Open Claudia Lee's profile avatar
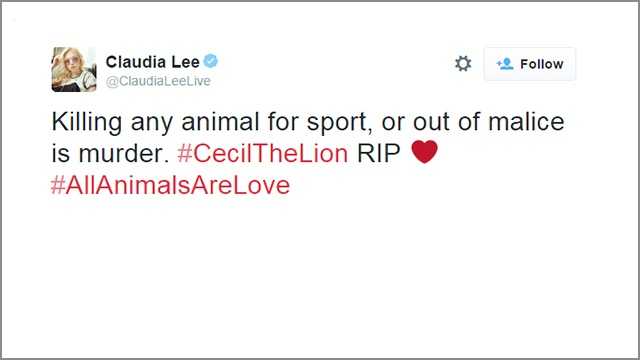This screenshot has width=640, height=360. (74, 69)
